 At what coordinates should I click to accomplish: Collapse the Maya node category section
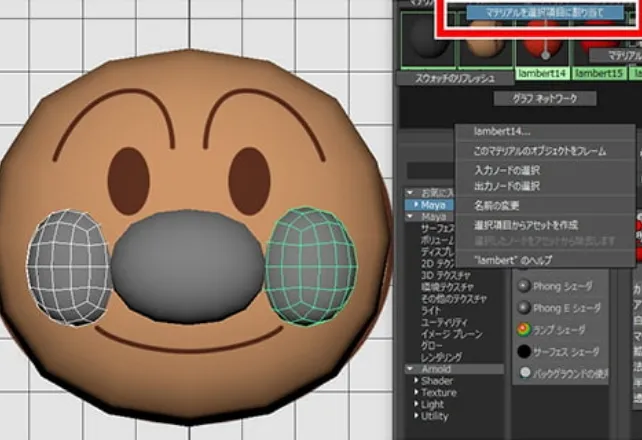coord(410,217)
